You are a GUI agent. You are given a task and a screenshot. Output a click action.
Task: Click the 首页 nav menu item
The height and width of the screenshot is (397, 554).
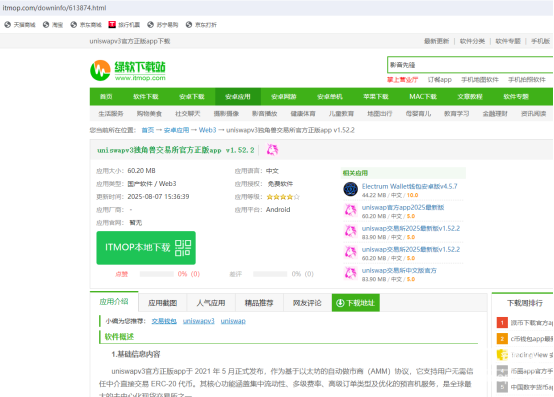click(x=106, y=96)
